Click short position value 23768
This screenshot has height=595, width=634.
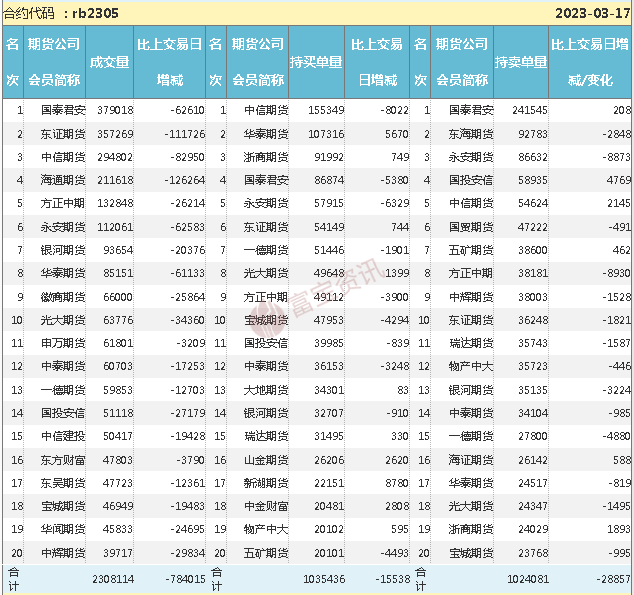point(533,553)
